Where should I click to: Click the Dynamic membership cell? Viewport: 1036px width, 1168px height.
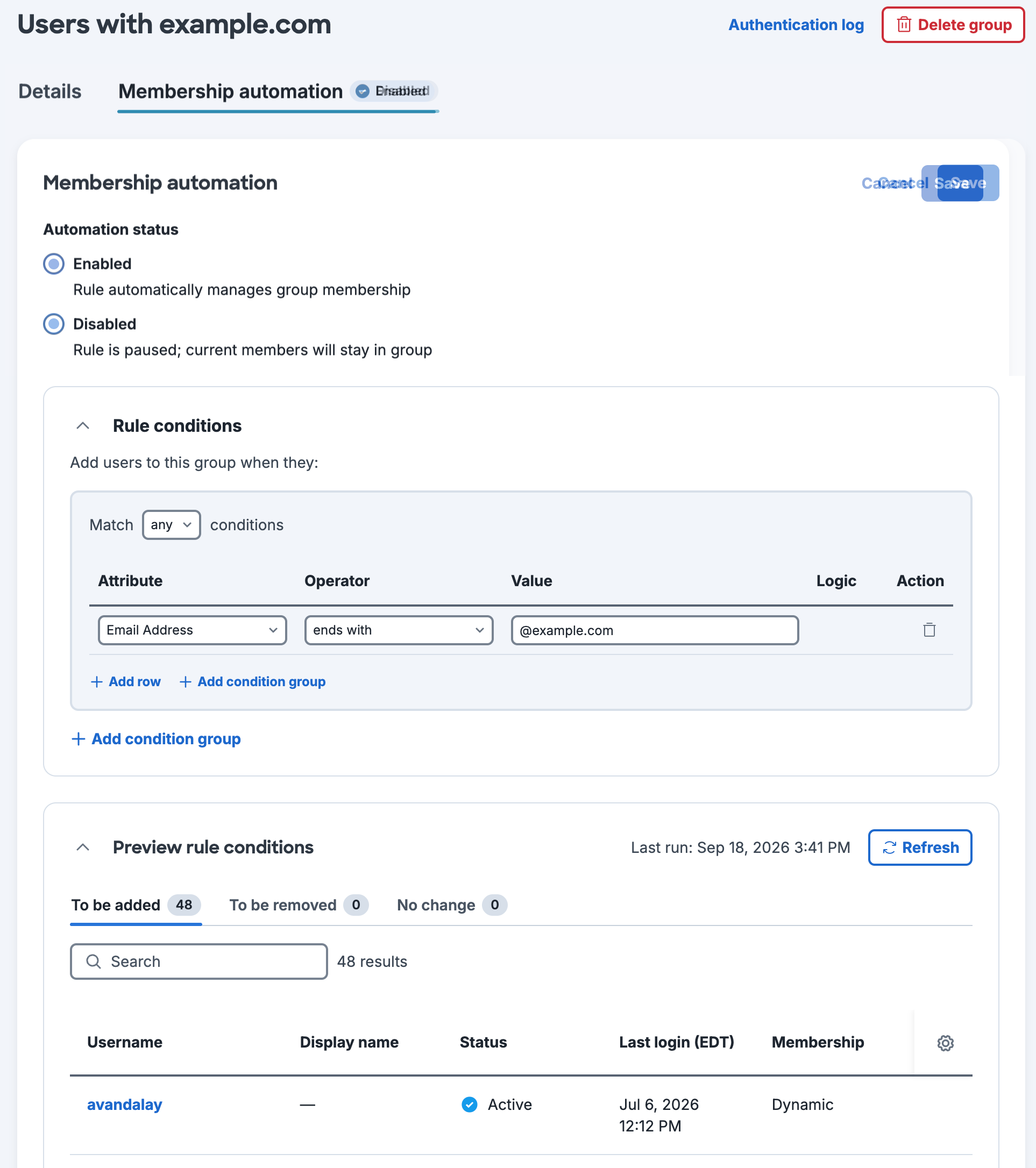[x=802, y=1105]
